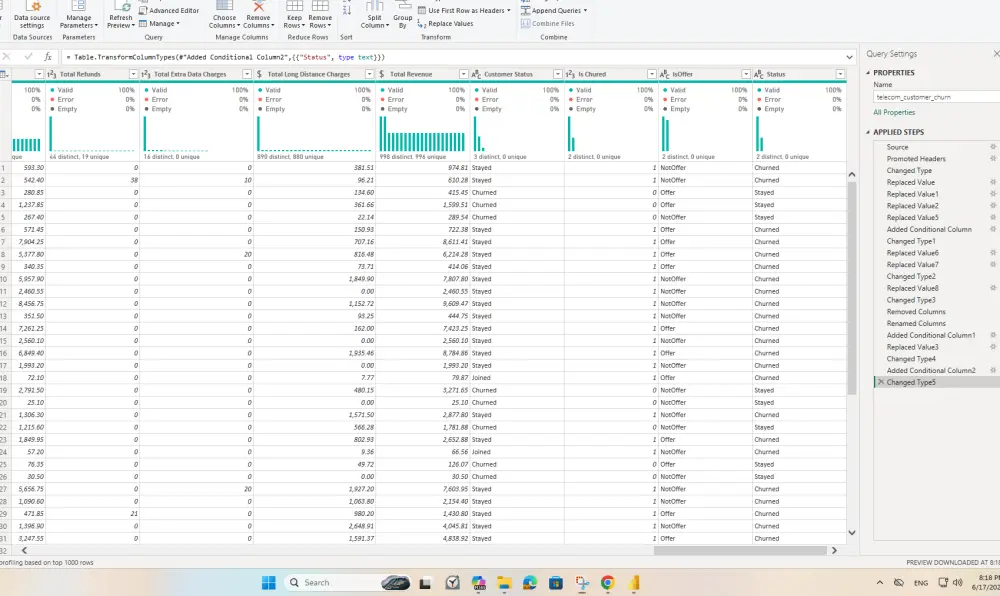Expand the formula bar with the chevron
The height and width of the screenshot is (596, 1000).
click(849, 57)
